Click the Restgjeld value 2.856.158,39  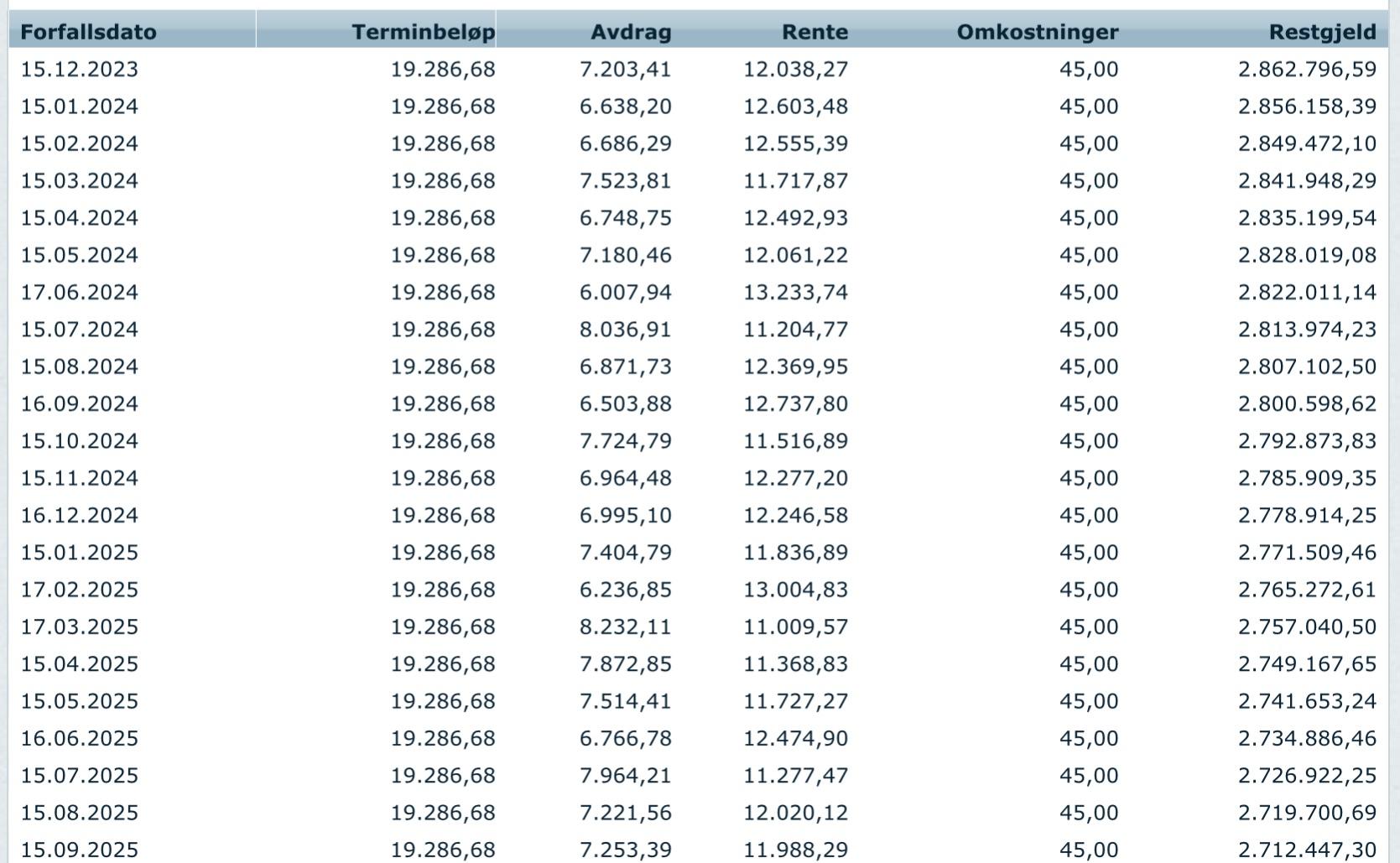(x=1307, y=107)
